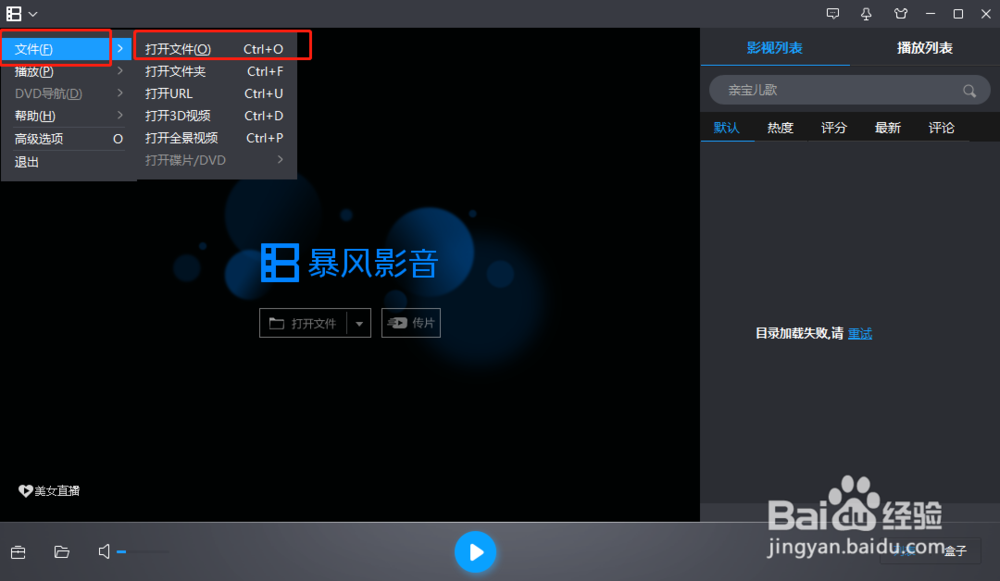The height and width of the screenshot is (581, 1000).
Task: Click the notification bell icon
Action: pyautogui.click(x=866, y=14)
